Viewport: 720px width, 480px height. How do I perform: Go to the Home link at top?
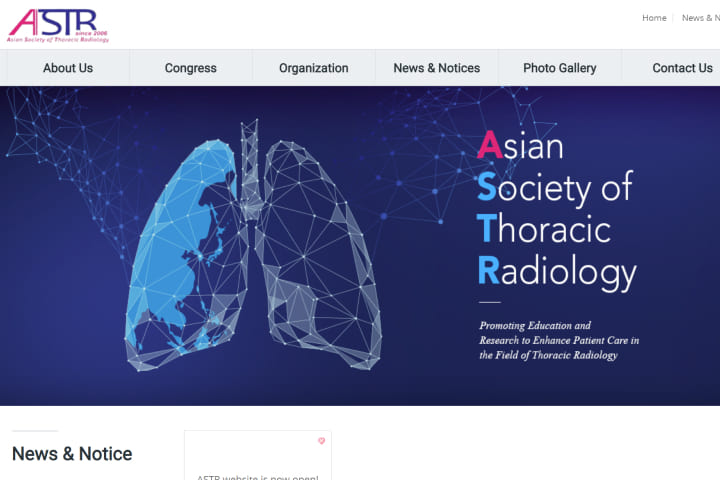point(654,18)
